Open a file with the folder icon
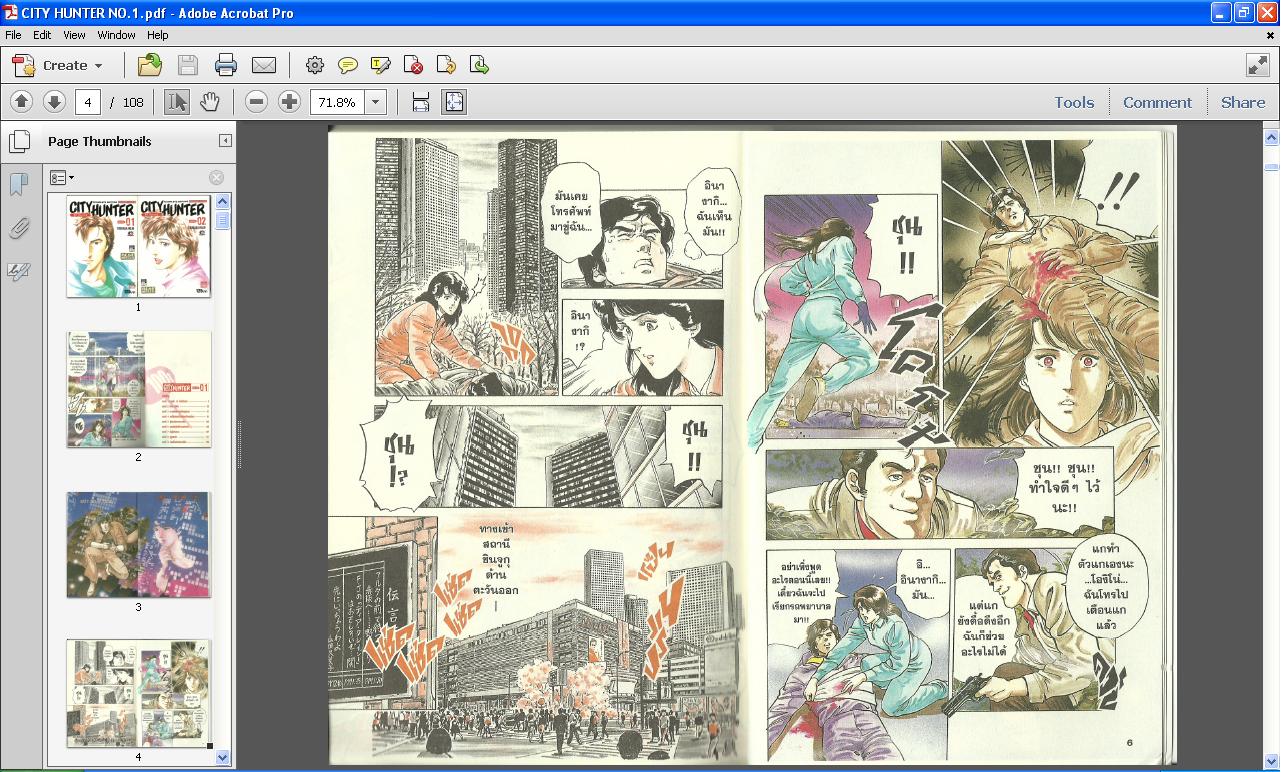The width and height of the screenshot is (1281, 772). tap(150, 66)
